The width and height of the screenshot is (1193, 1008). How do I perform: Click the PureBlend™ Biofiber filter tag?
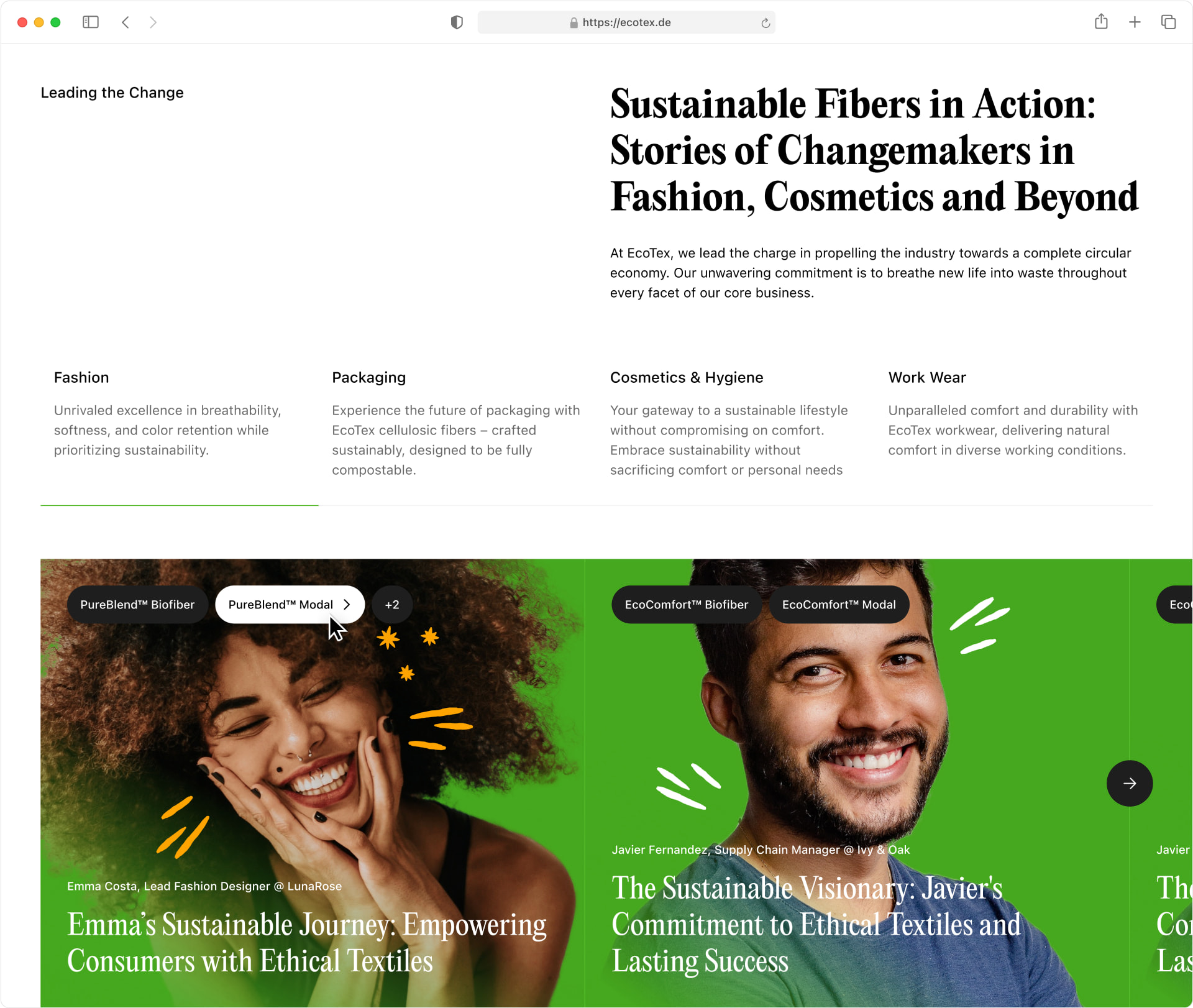click(138, 604)
